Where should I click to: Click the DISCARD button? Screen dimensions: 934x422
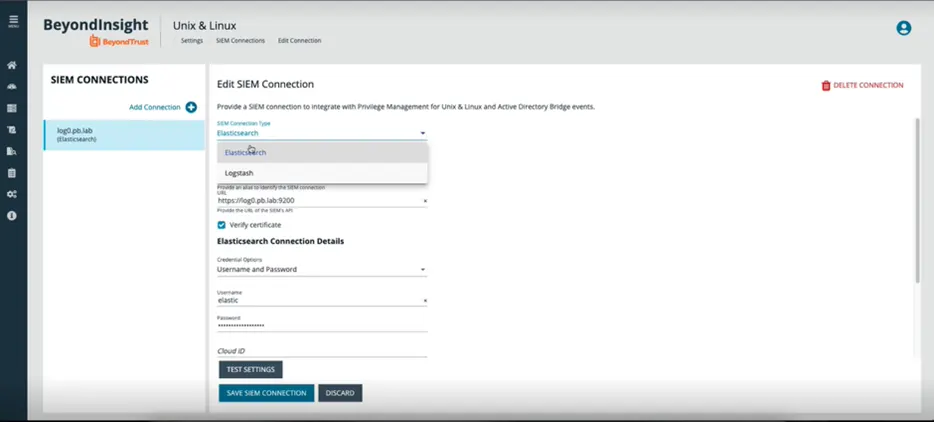[340, 393]
